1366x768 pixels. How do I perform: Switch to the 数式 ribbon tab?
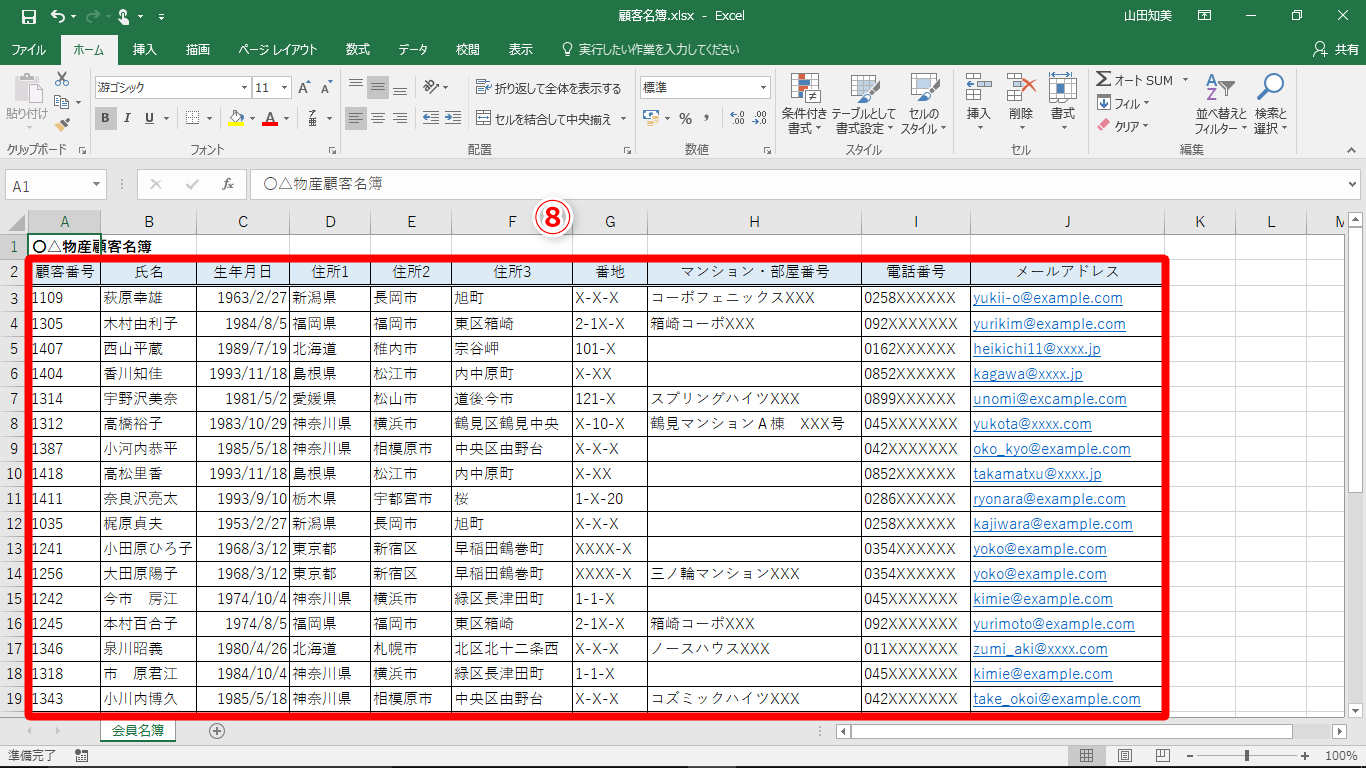click(357, 49)
